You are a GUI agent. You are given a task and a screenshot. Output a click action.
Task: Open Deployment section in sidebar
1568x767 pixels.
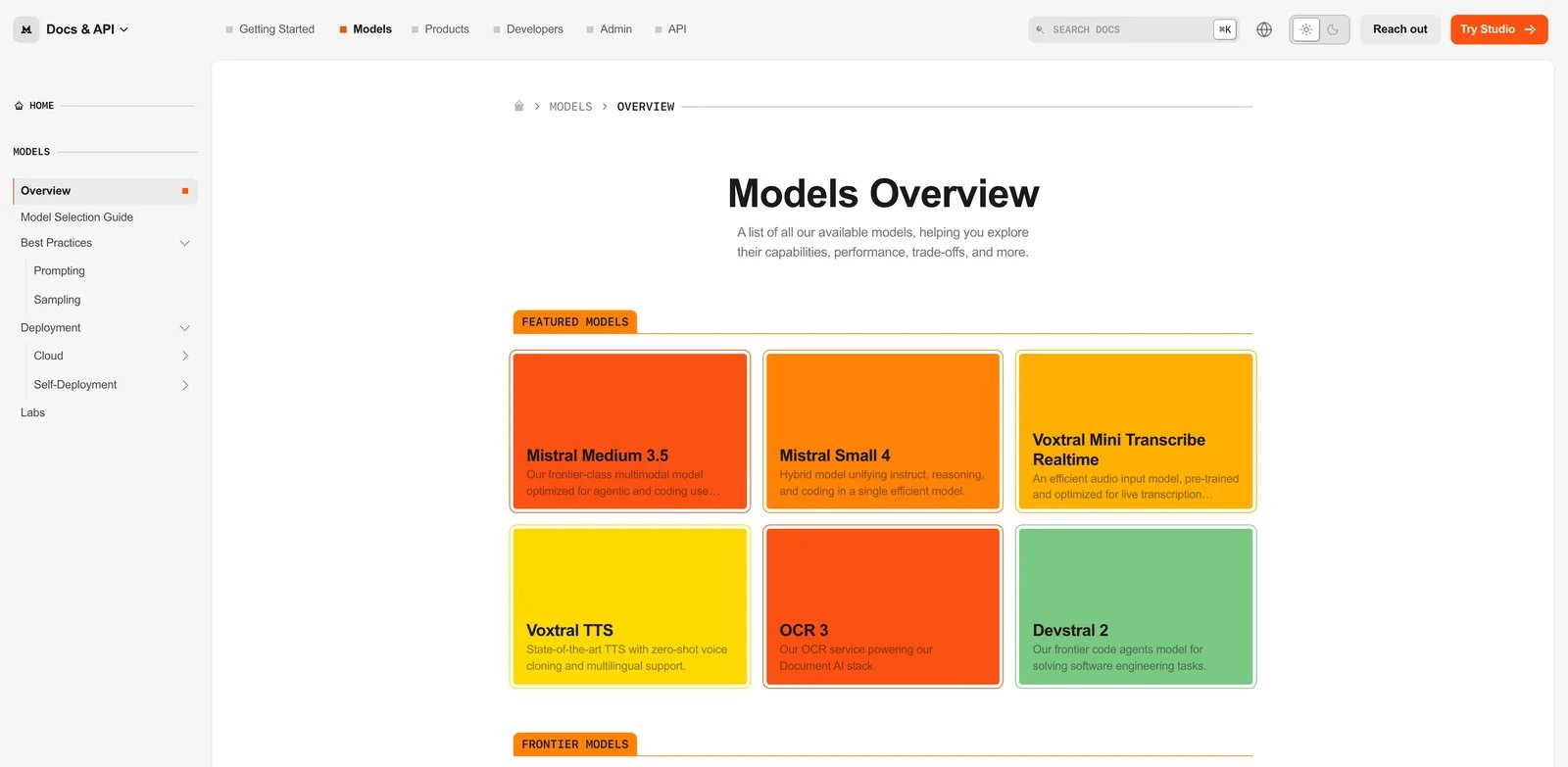pyautogui.click(x=50, y=328)
